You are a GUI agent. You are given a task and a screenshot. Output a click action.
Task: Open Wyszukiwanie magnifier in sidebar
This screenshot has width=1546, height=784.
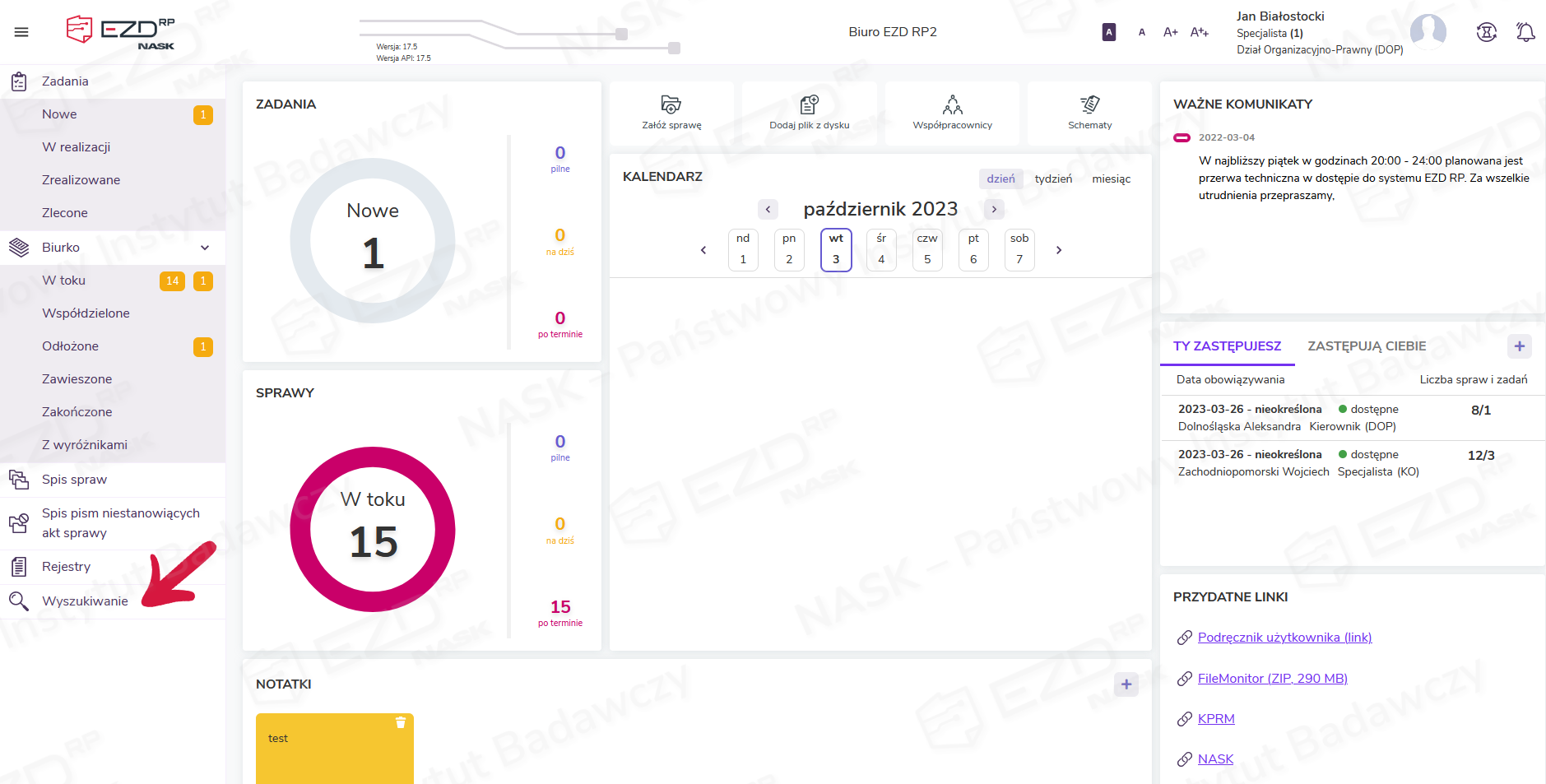tap(19, 601)
